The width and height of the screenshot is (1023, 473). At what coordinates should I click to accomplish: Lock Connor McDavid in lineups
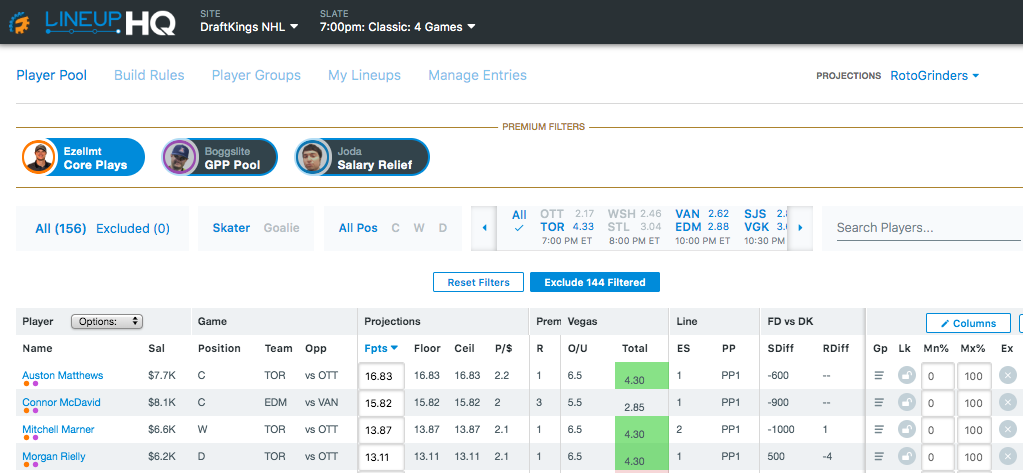click(x=906, y=403)
